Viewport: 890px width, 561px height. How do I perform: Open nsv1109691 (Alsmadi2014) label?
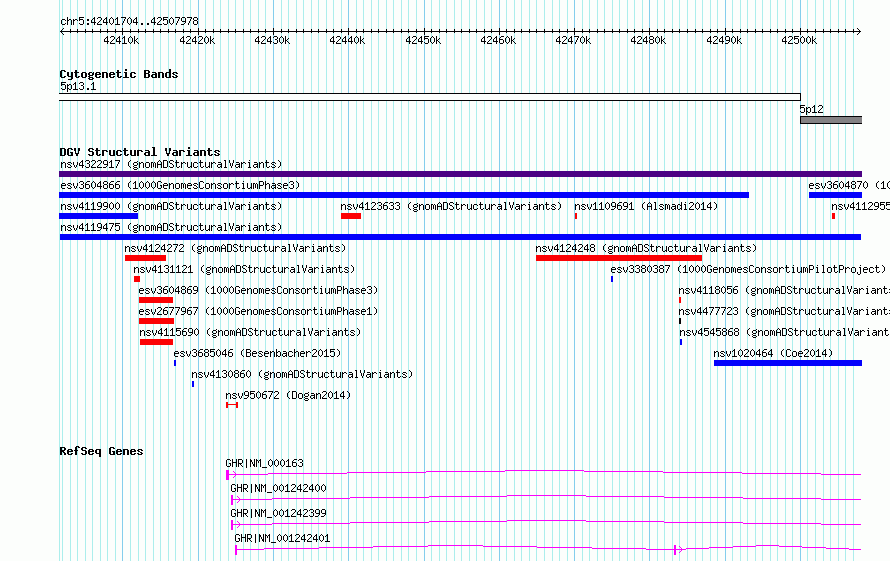click(646, 206)
